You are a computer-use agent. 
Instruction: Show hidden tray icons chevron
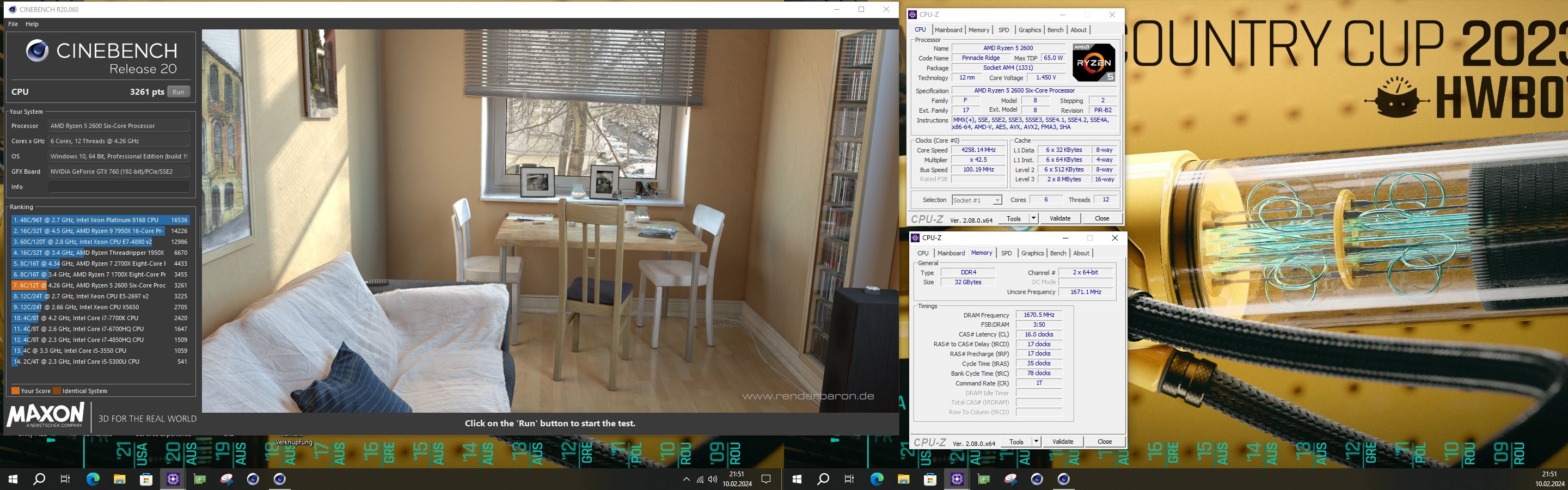click(686, 480)
